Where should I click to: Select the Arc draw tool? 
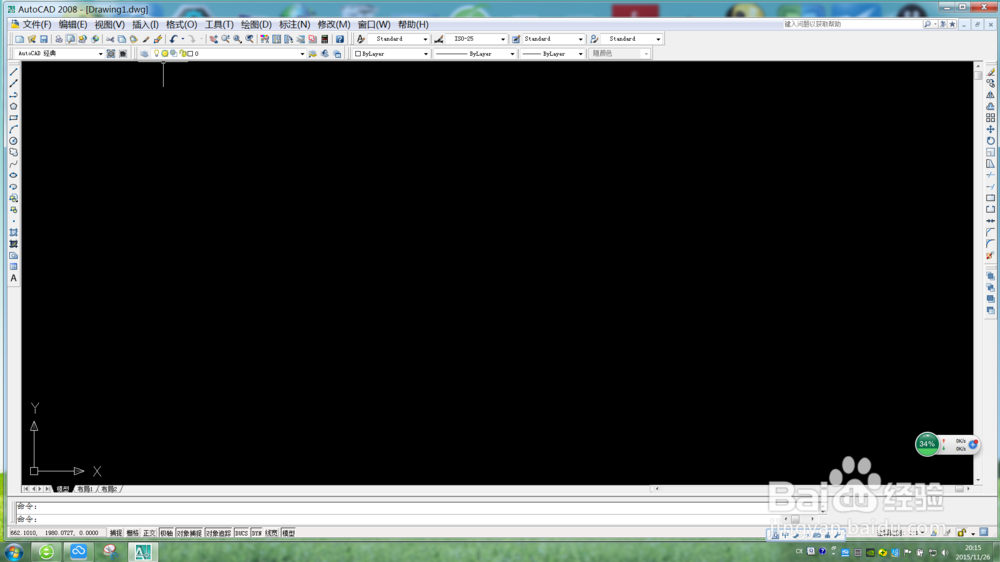coord(13,129)
